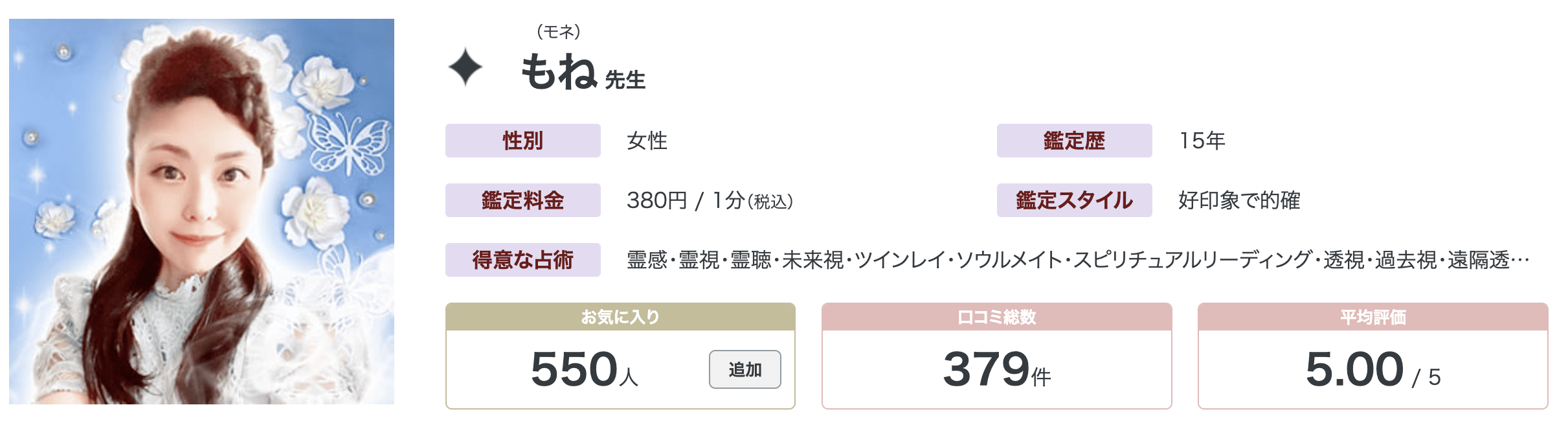
Task: Select the 性別 label tag
Action: 522,141
